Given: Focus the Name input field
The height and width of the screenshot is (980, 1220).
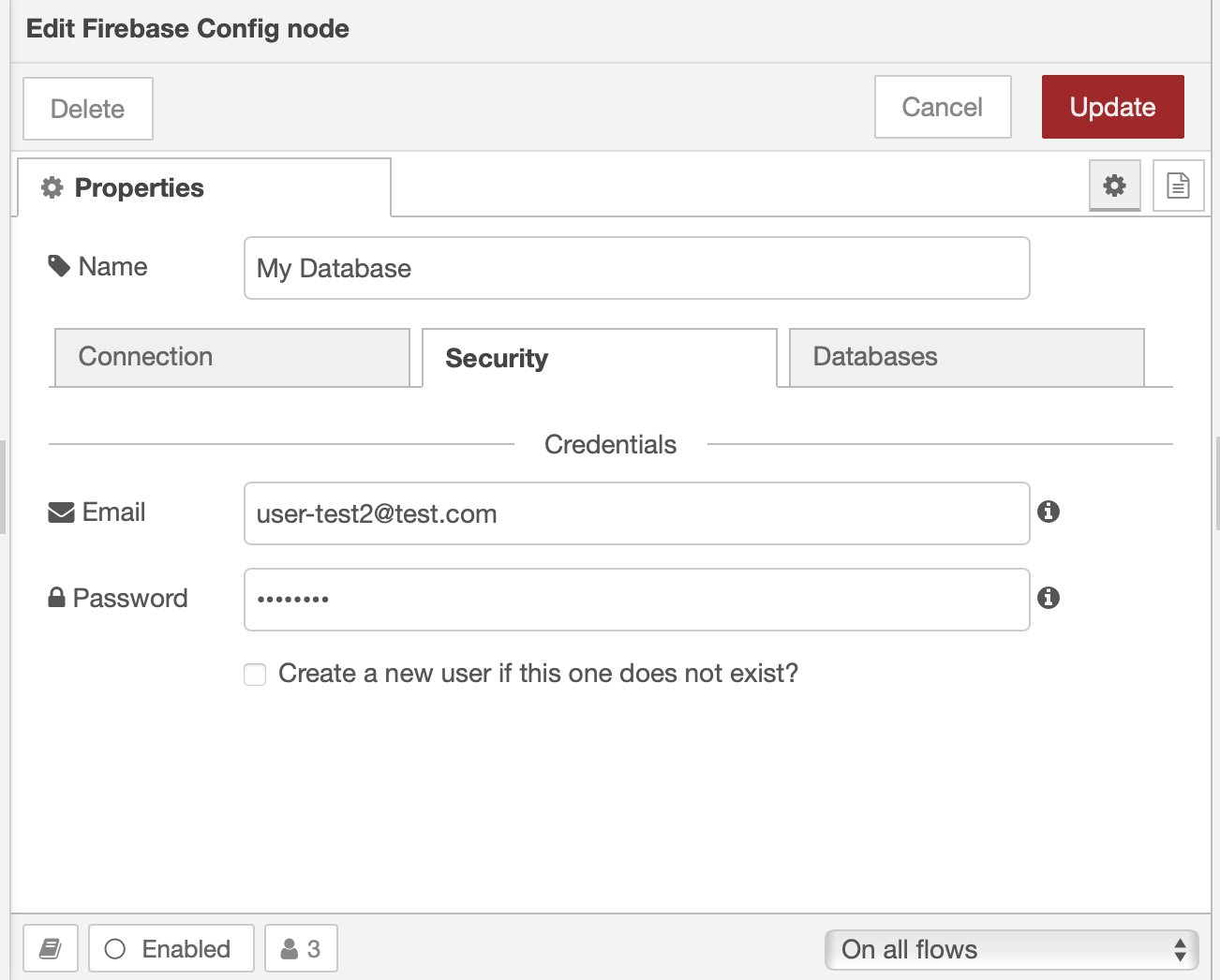Looking at the screenshot, I should pos(637,268).
